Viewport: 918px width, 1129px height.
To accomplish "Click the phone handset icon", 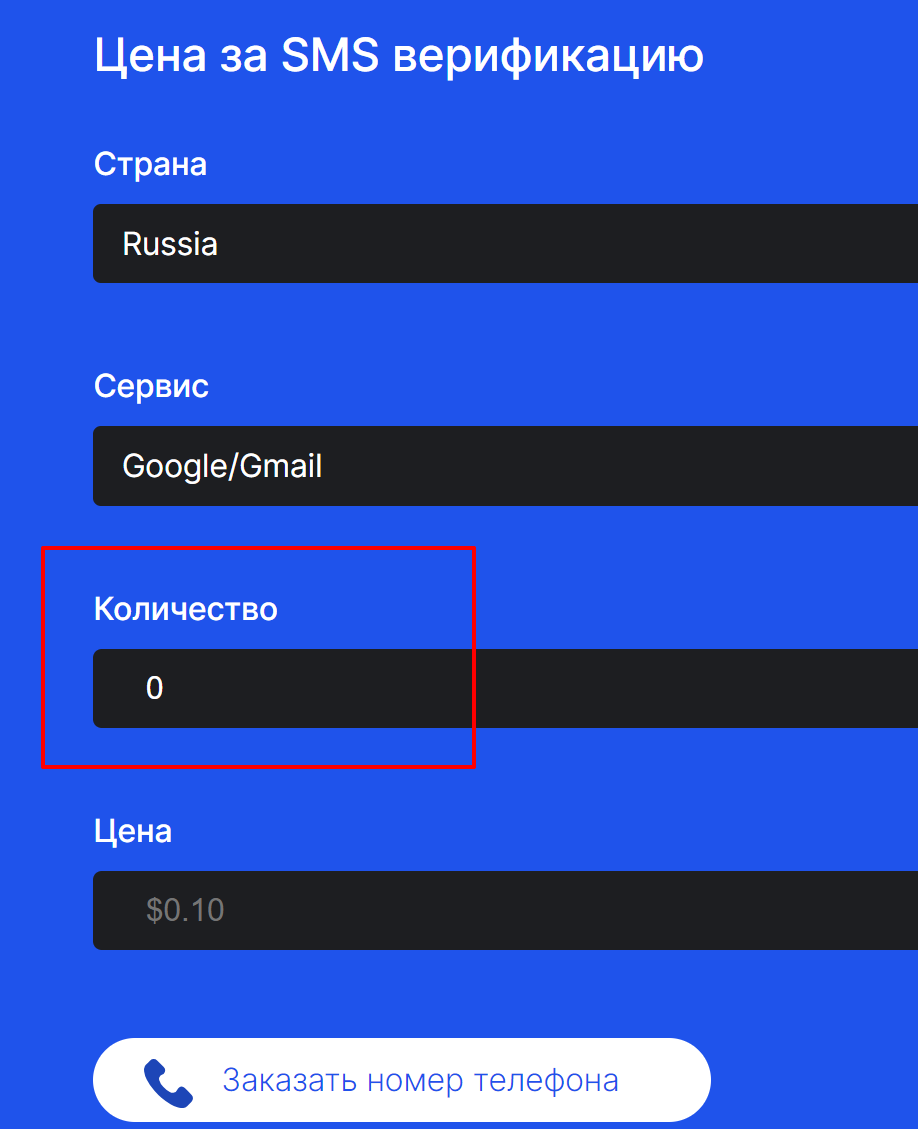I will click(168, 1081).
